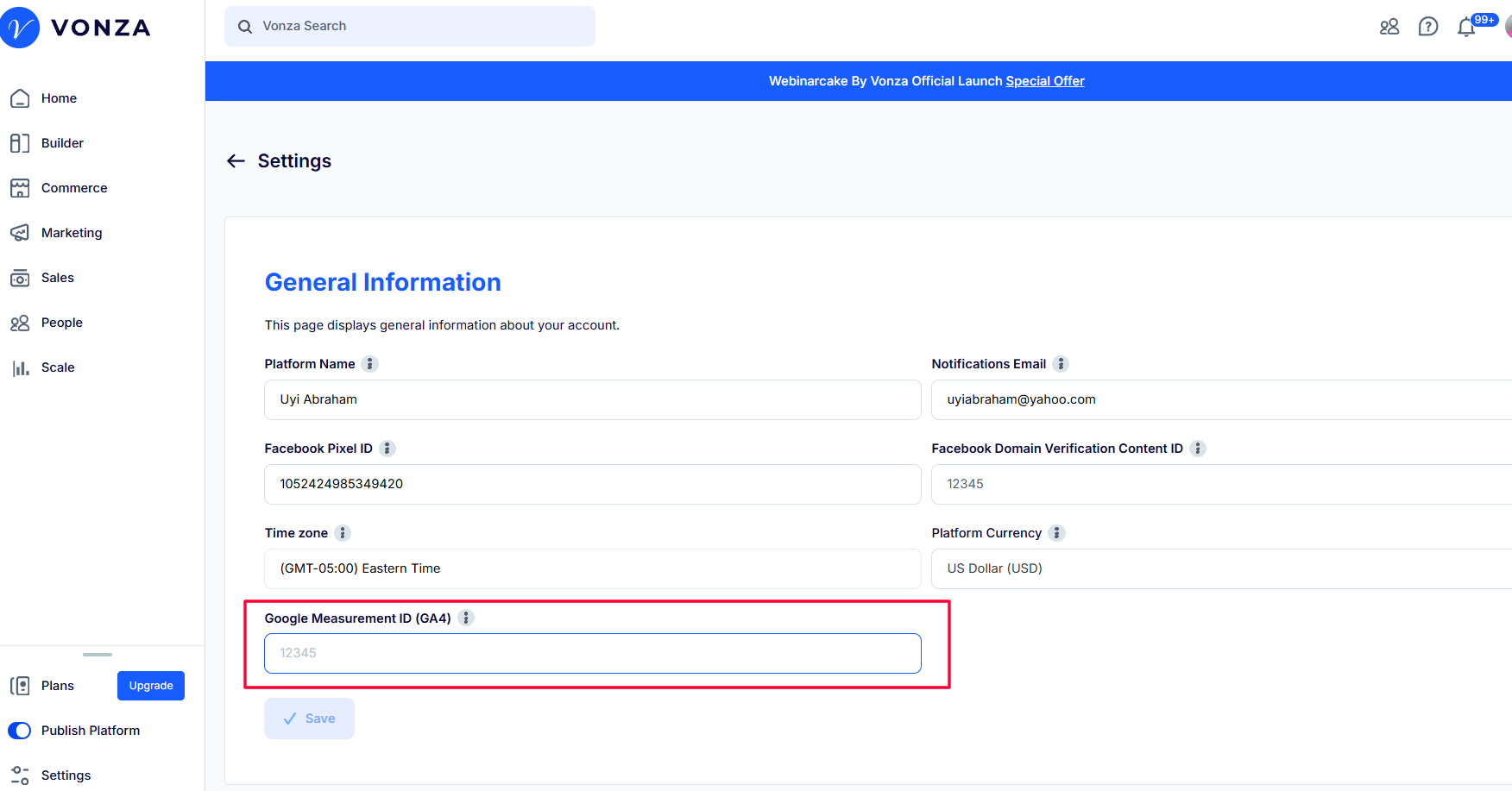Click the search magnifier icon
Viewport: 1512px width, 791px height.
[x=245, y=27]
